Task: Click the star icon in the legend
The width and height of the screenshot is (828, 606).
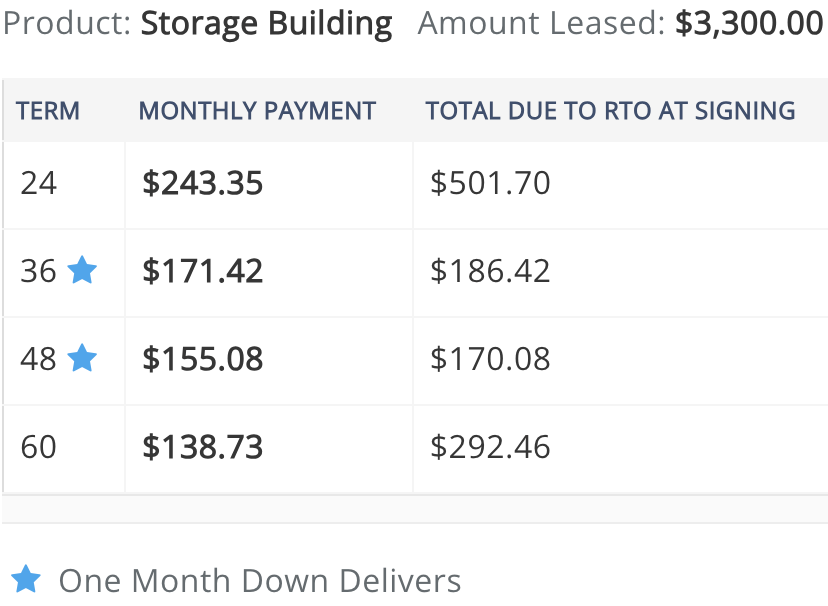Action: (x=26, y=579)
